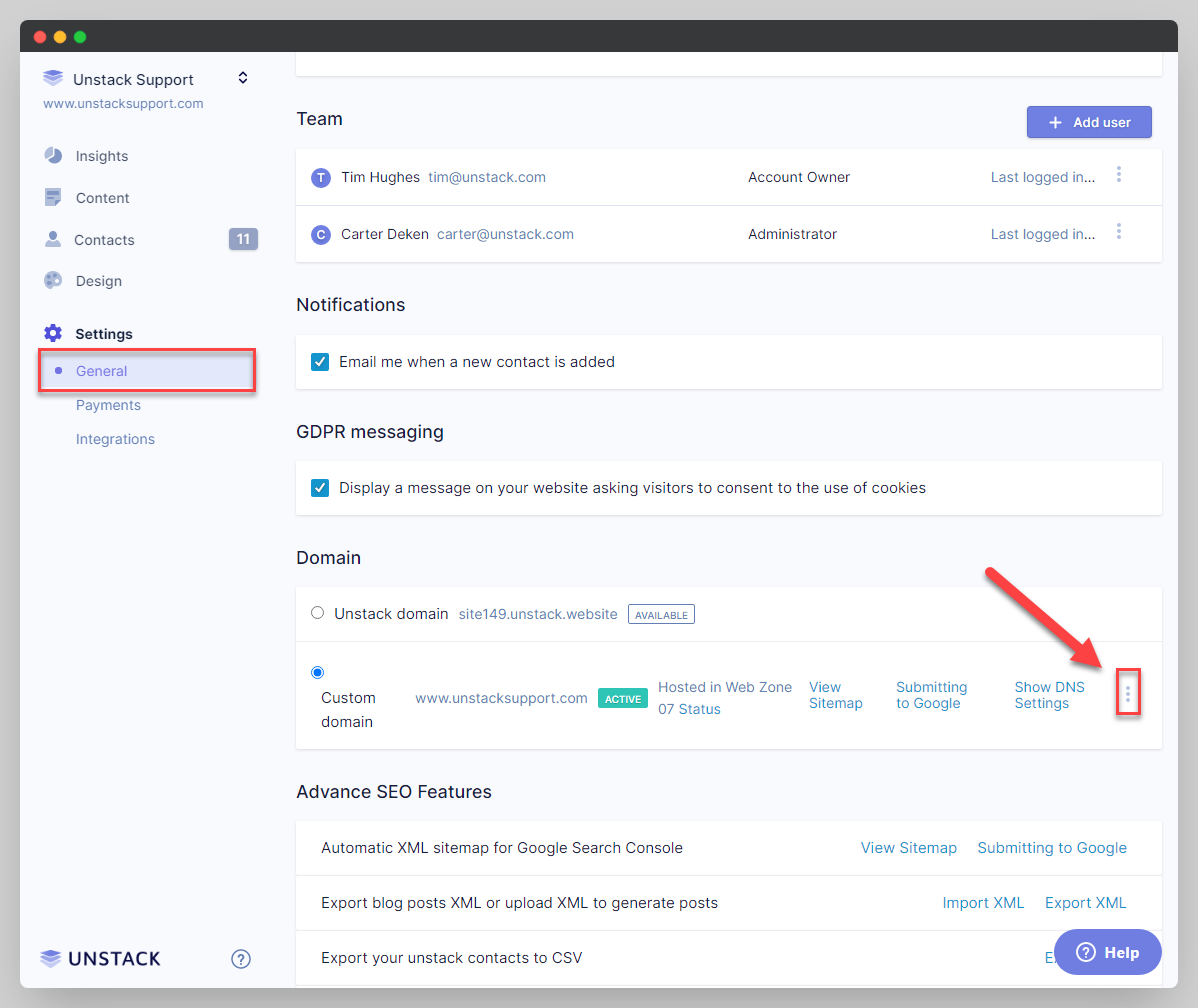
Task: Expand the Unstack Support site switcher
Action: (242, 78)
